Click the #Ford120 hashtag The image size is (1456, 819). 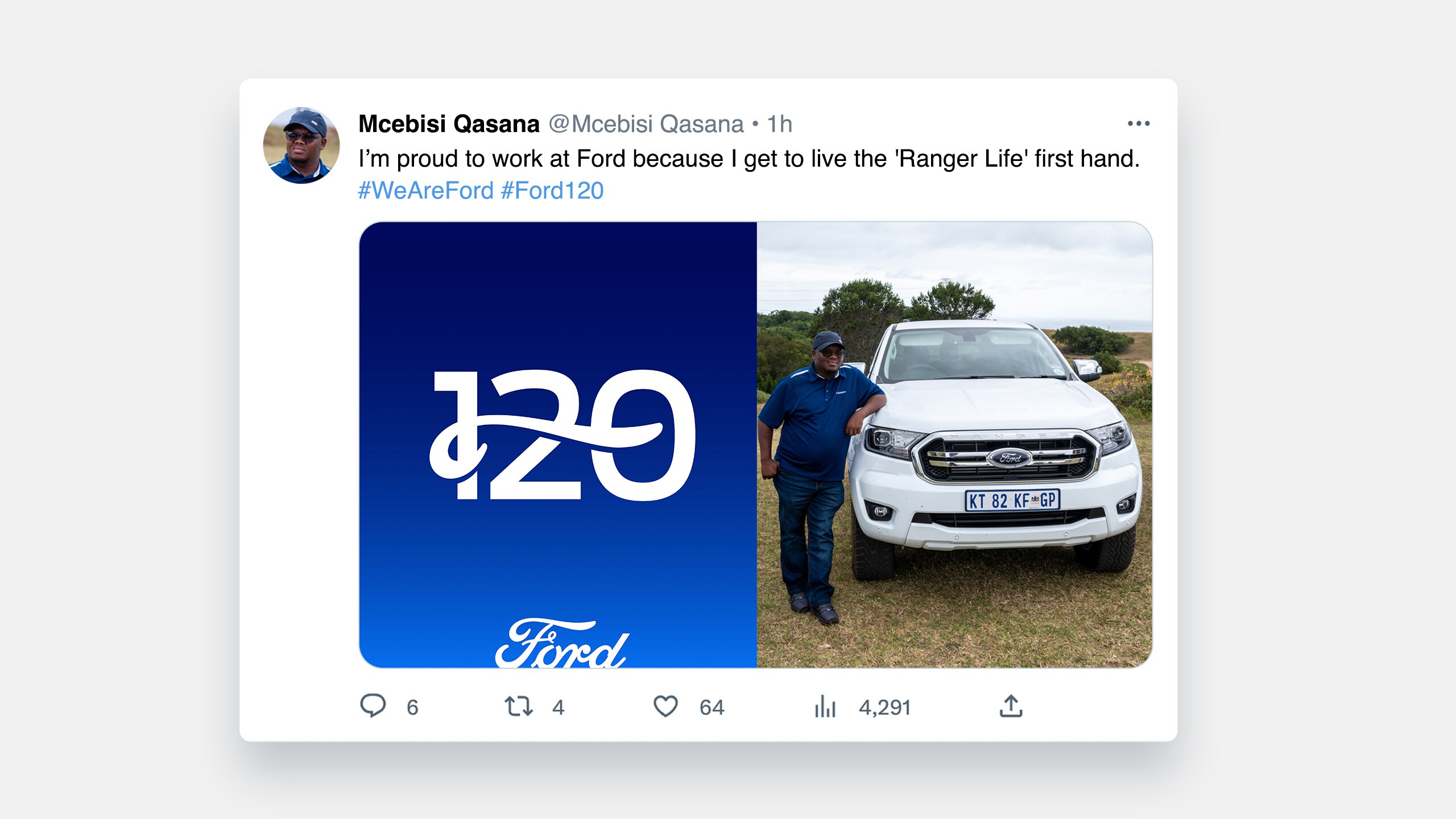pyautogui.click(x=552, y=191)
